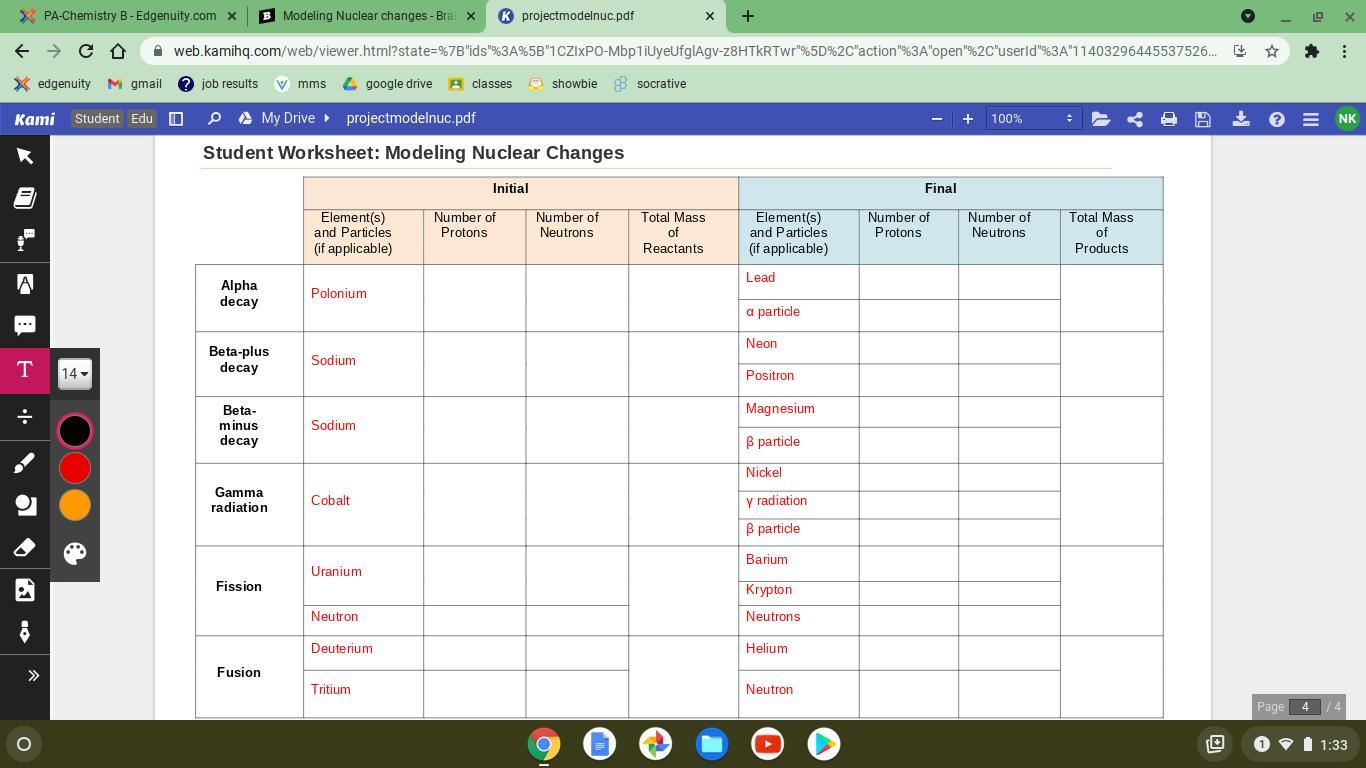Screen dimensions: 1366x768
Task: Download the PDF
Action: [x=1241, y=119]
